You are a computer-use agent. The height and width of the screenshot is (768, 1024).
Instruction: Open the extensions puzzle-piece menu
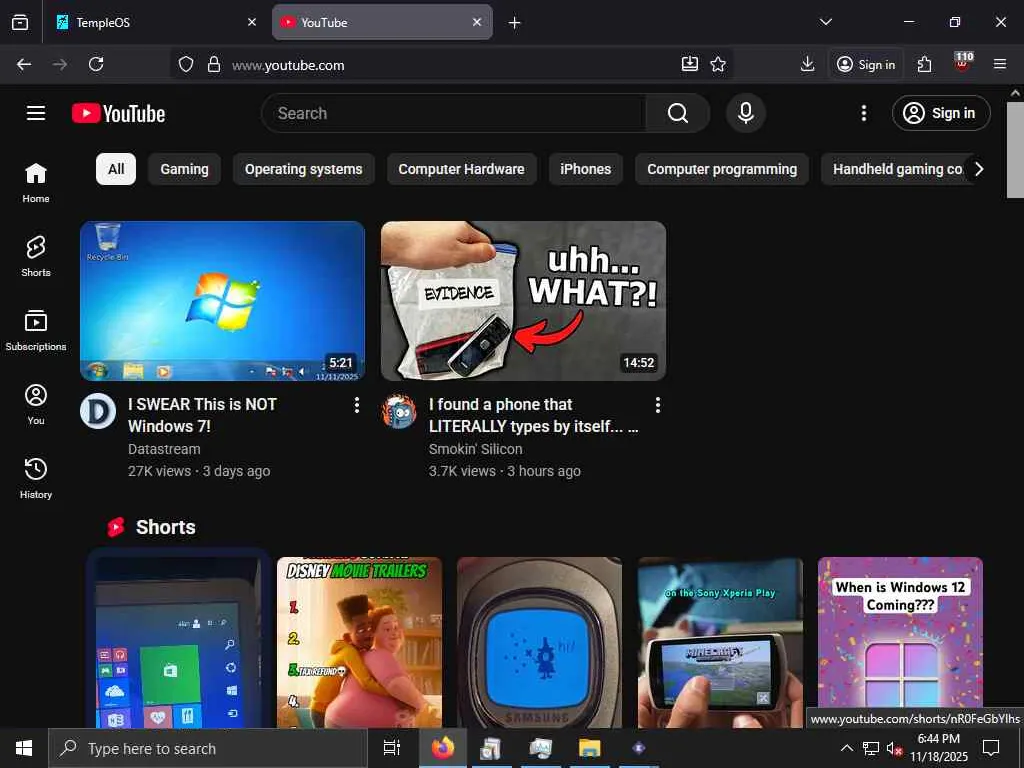pyautogui.click(x=924, y=64)
